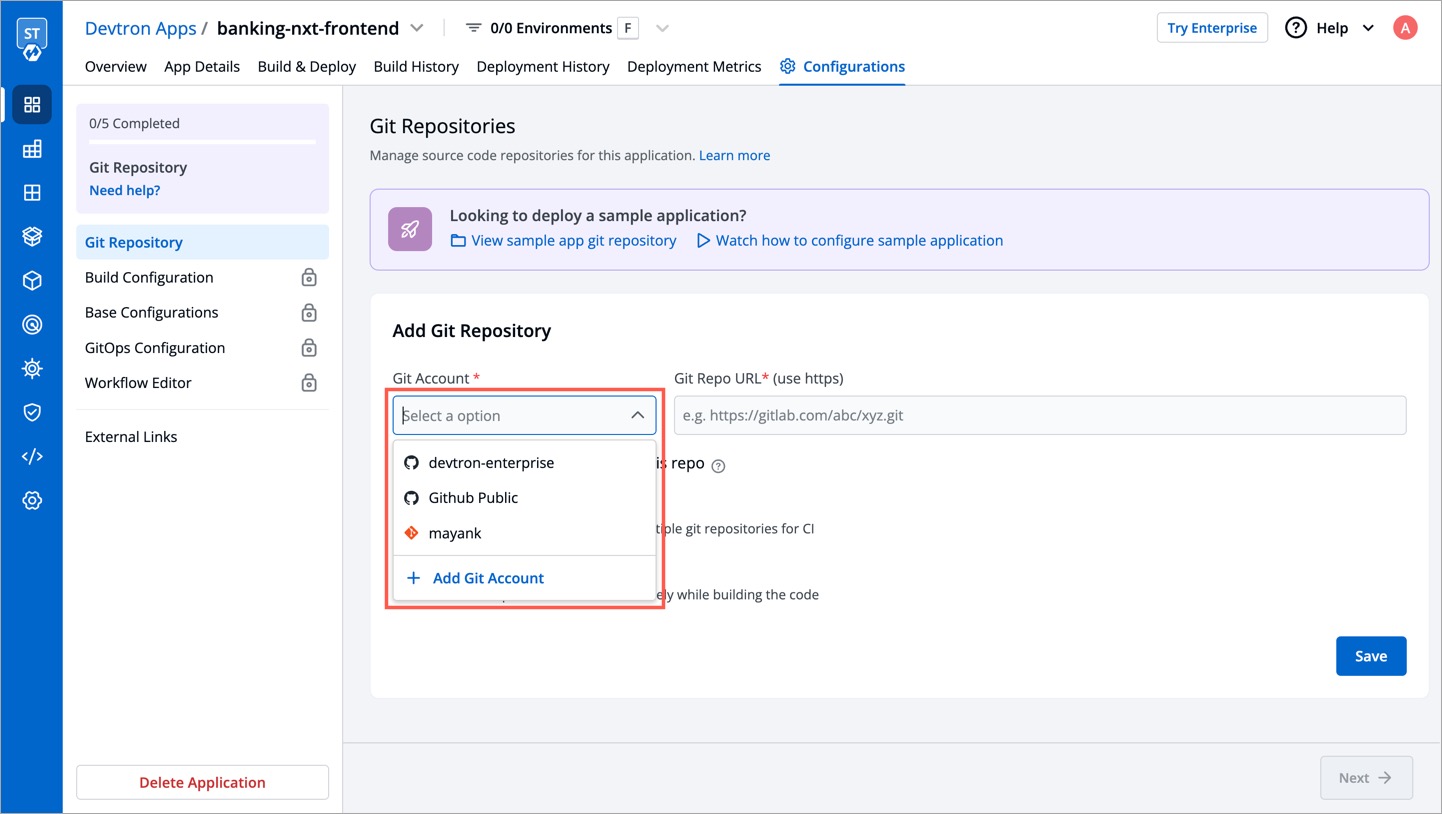Select the Applications grid icon in sidebar
Screen dimensions: 1442x814
pyautogui.click(x=31, y=104)
